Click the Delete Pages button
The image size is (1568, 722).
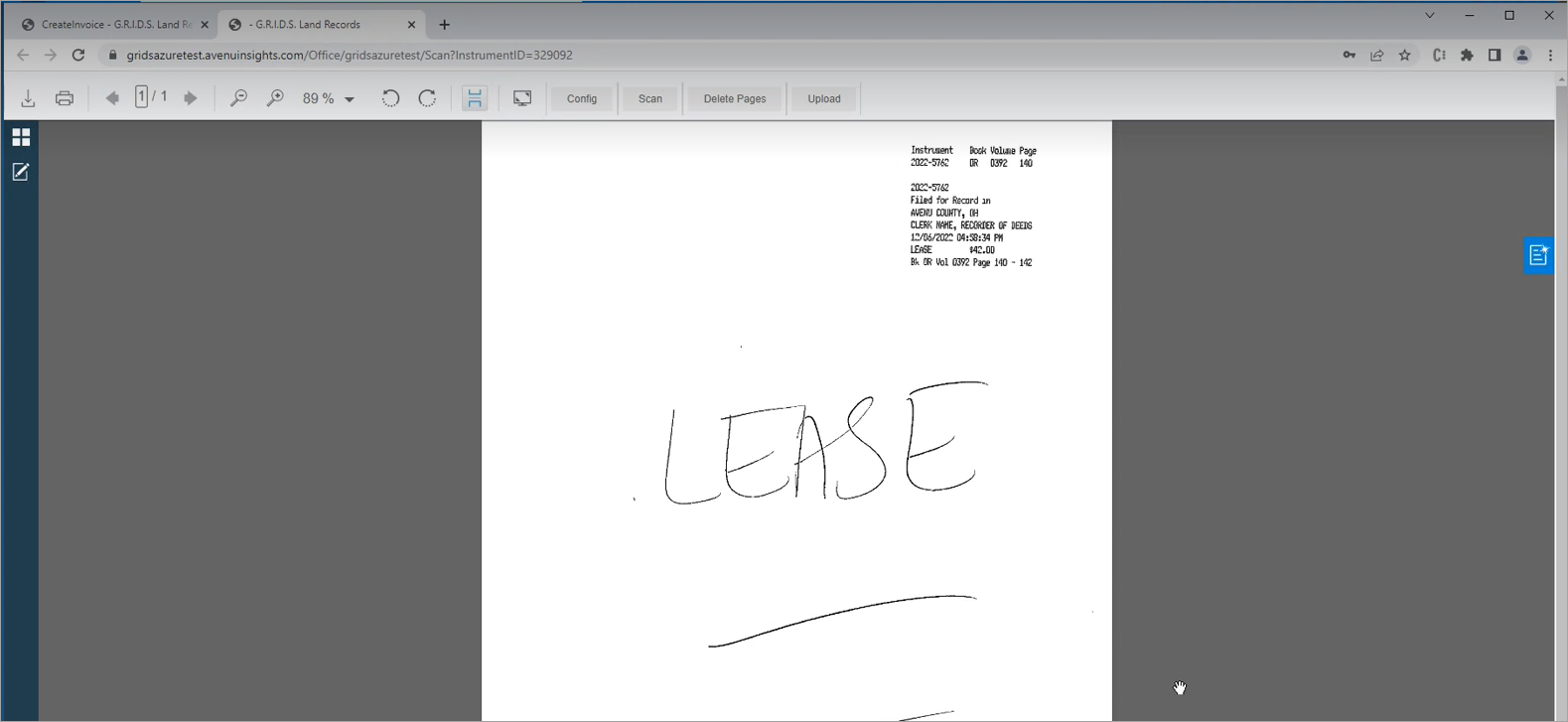click(734, 98)
